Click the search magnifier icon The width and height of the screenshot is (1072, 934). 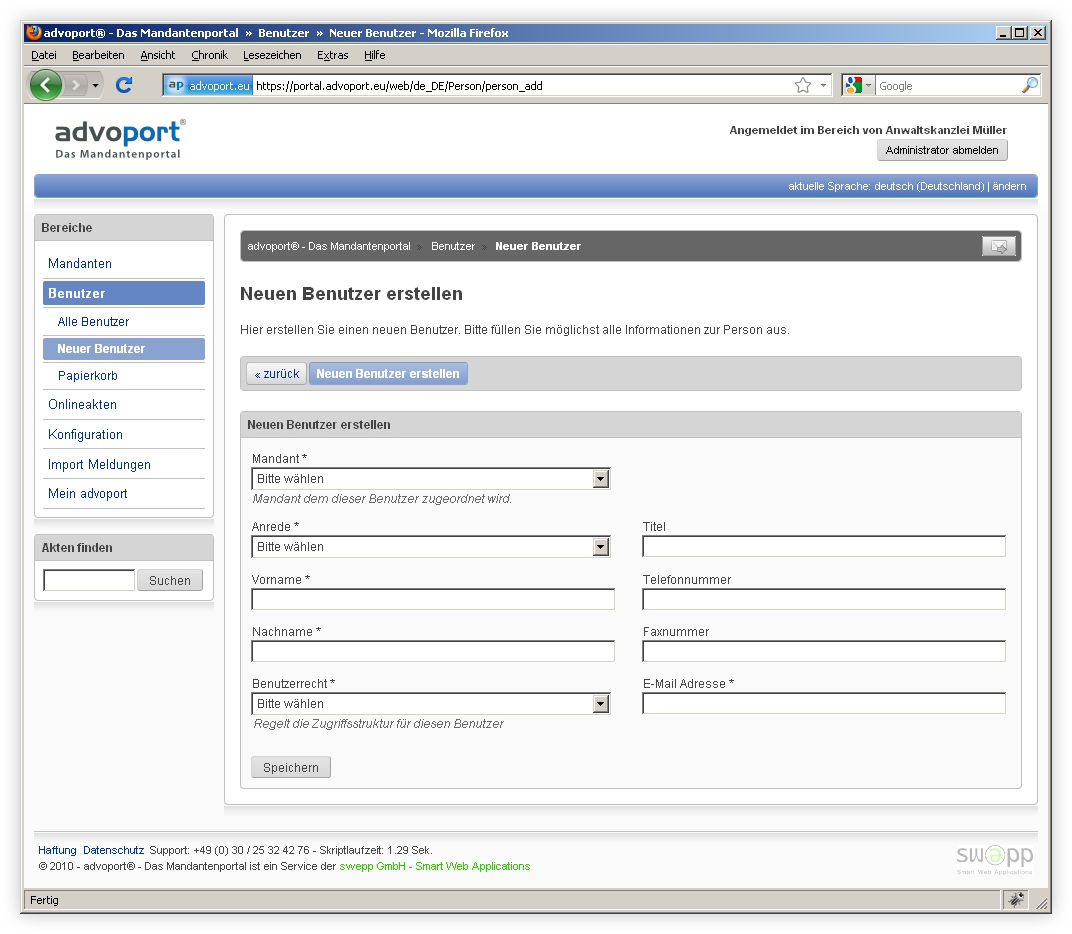coord(1029,85)
